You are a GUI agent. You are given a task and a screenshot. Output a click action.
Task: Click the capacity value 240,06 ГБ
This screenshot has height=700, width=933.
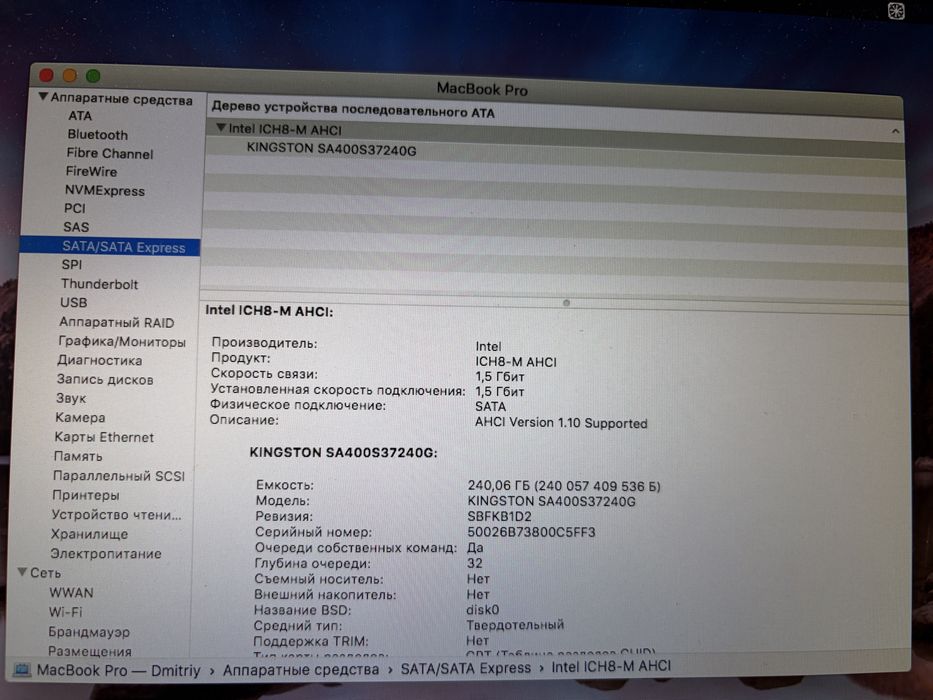coord(564,486)
